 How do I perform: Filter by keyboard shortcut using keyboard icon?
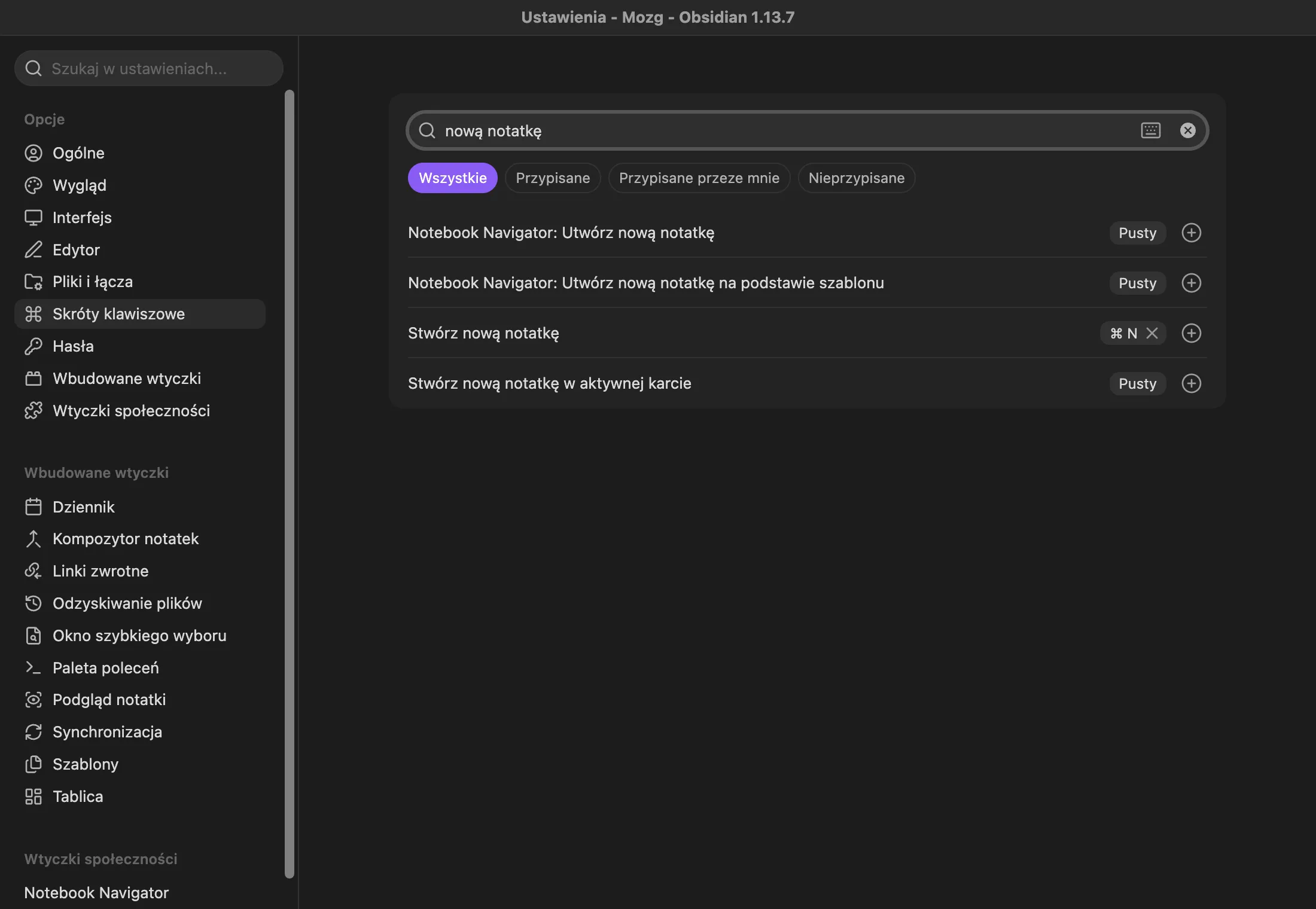(1151, 130)
